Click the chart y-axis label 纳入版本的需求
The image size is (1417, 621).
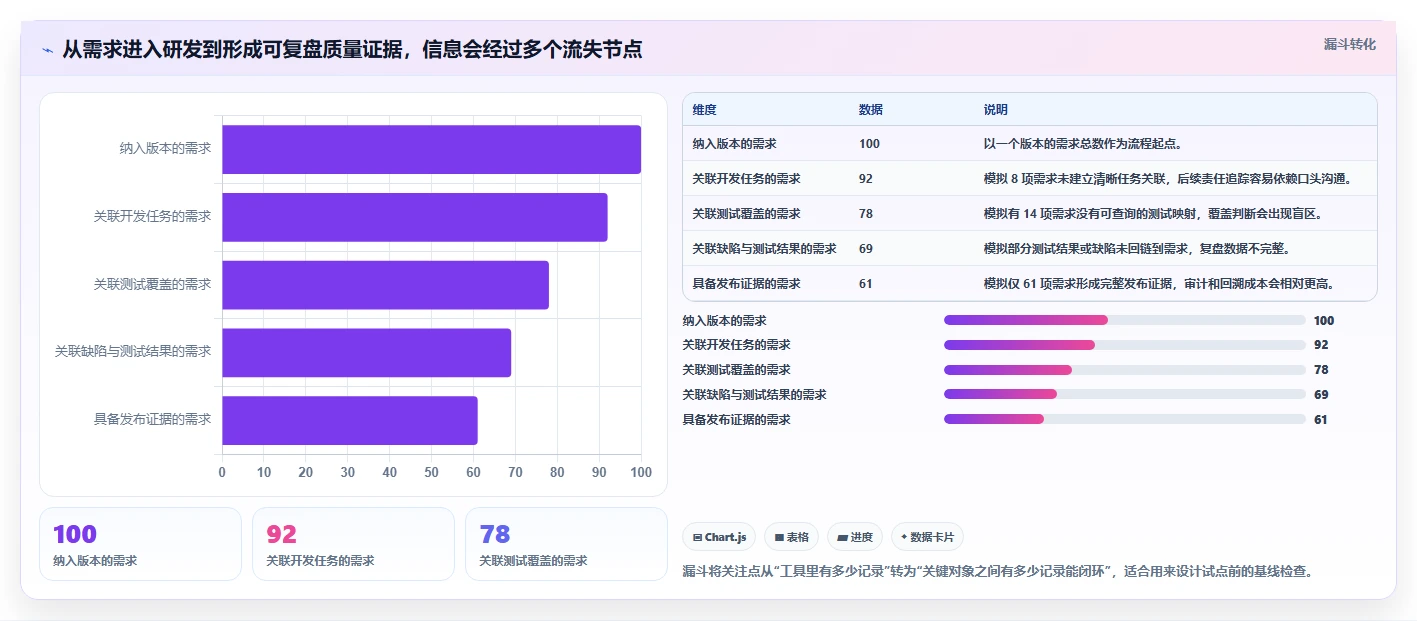click(x=165, y=149)
